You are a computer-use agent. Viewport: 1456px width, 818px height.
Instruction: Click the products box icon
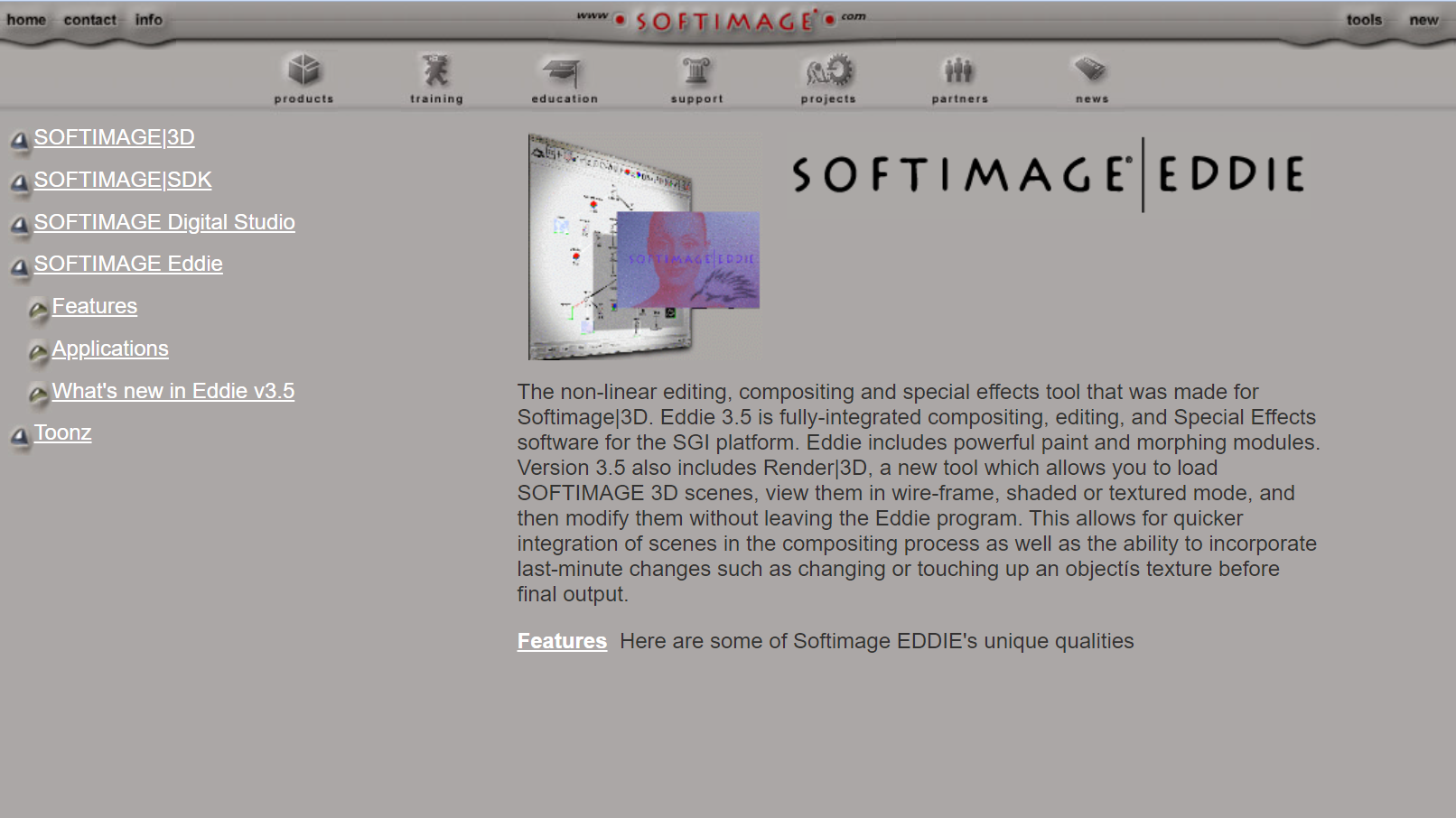click(304, 70)
